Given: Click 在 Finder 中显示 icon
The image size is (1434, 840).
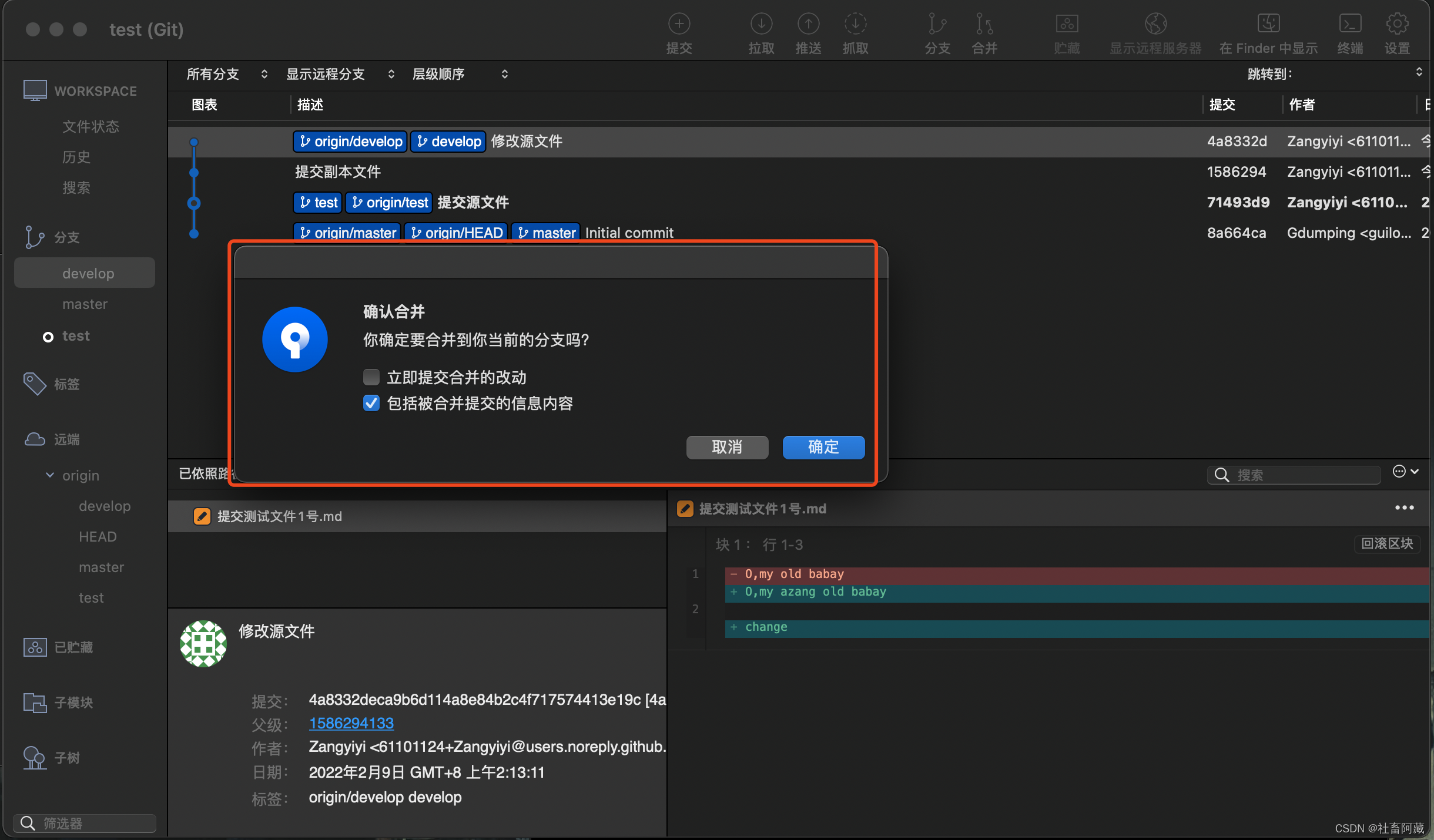Looking at the screenshot, I should [1268, 25].
